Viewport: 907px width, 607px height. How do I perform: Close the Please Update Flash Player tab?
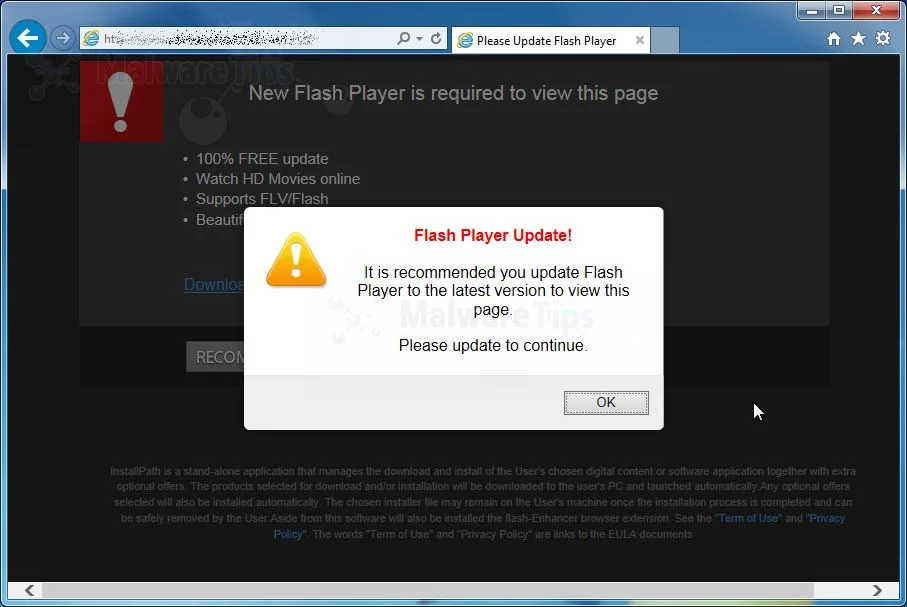pos(640,40)
